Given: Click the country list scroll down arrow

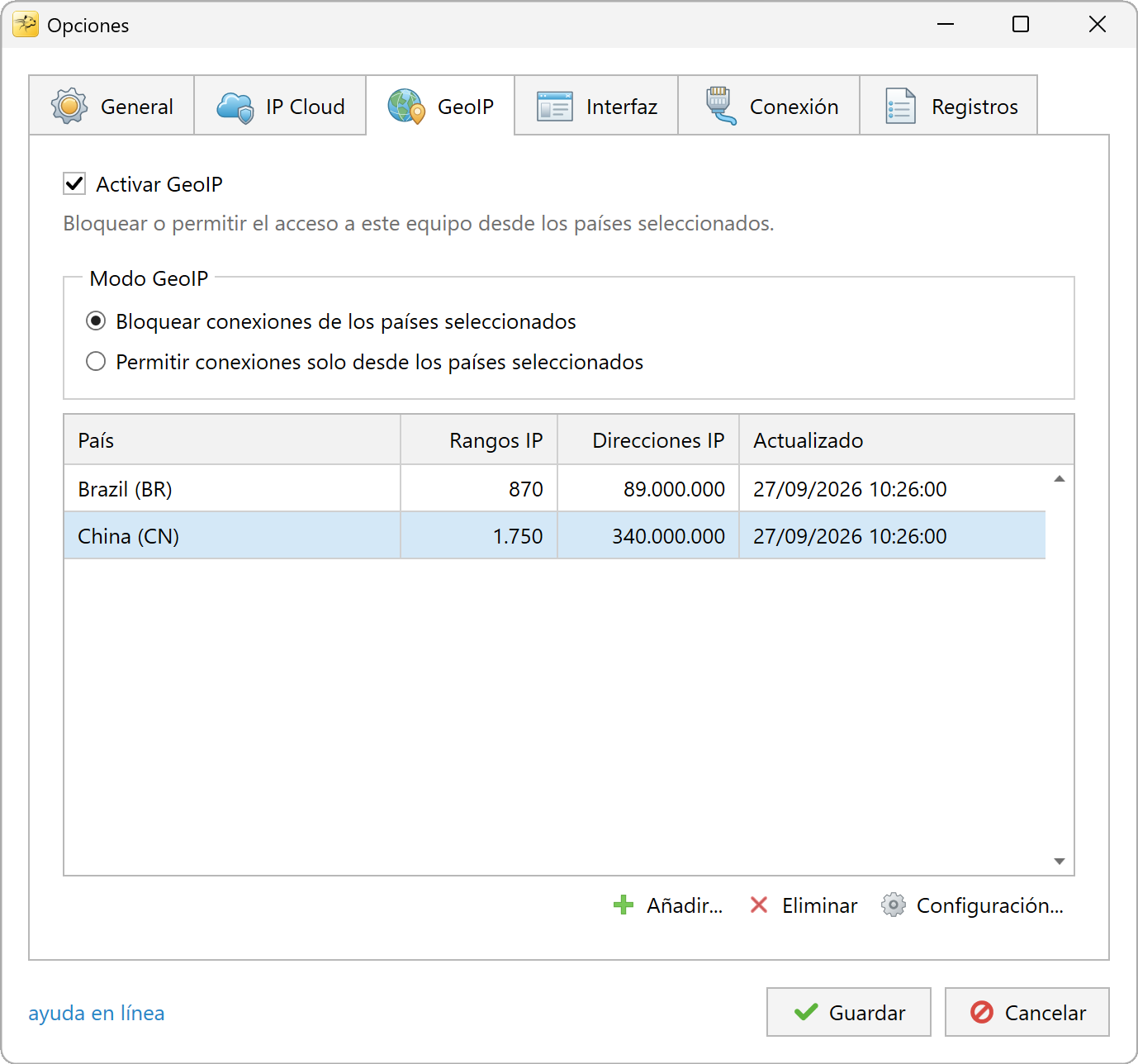Looking at the screenshot, I should click(x=1060, y=861).
